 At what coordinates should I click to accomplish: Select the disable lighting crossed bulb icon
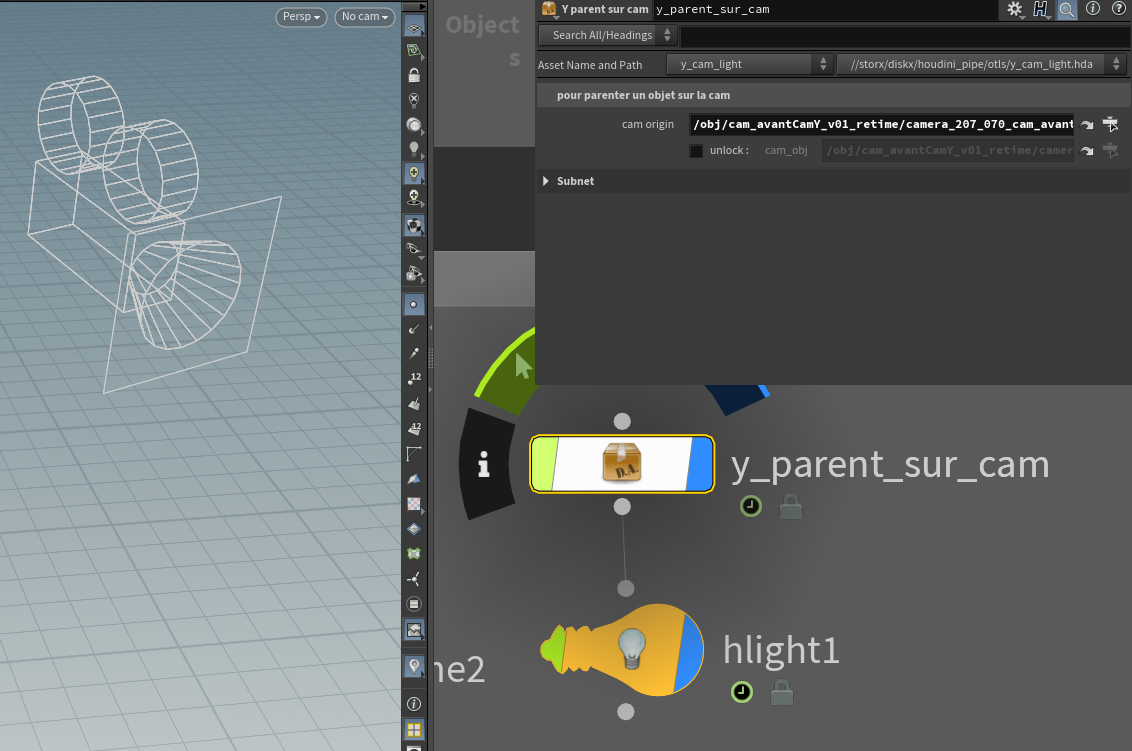[414, 100]
